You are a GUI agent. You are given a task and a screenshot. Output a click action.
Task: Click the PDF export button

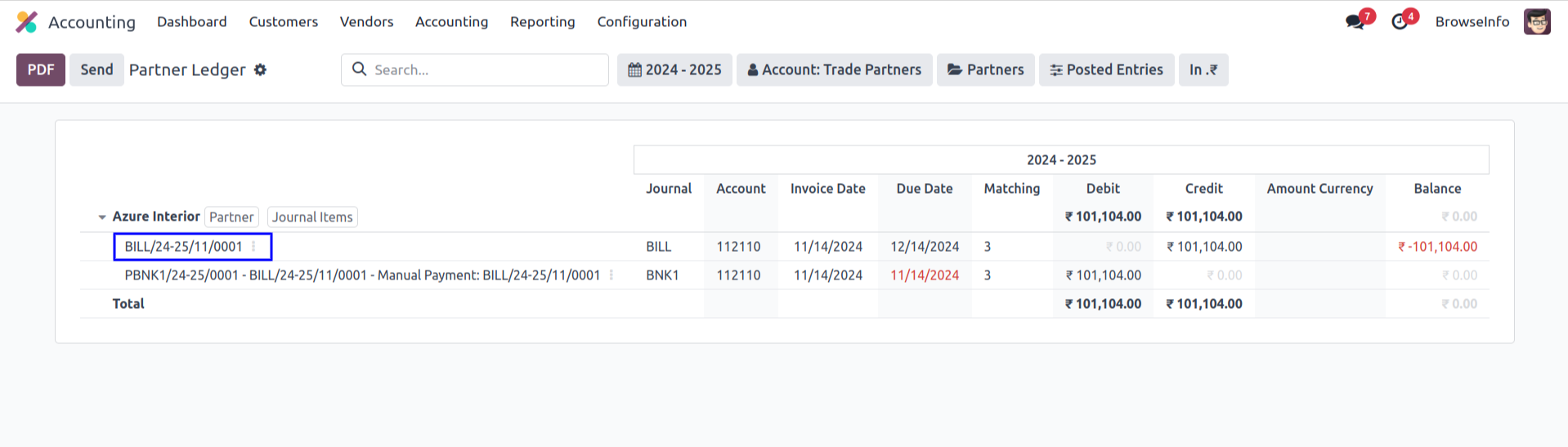[x=41, y=70]
